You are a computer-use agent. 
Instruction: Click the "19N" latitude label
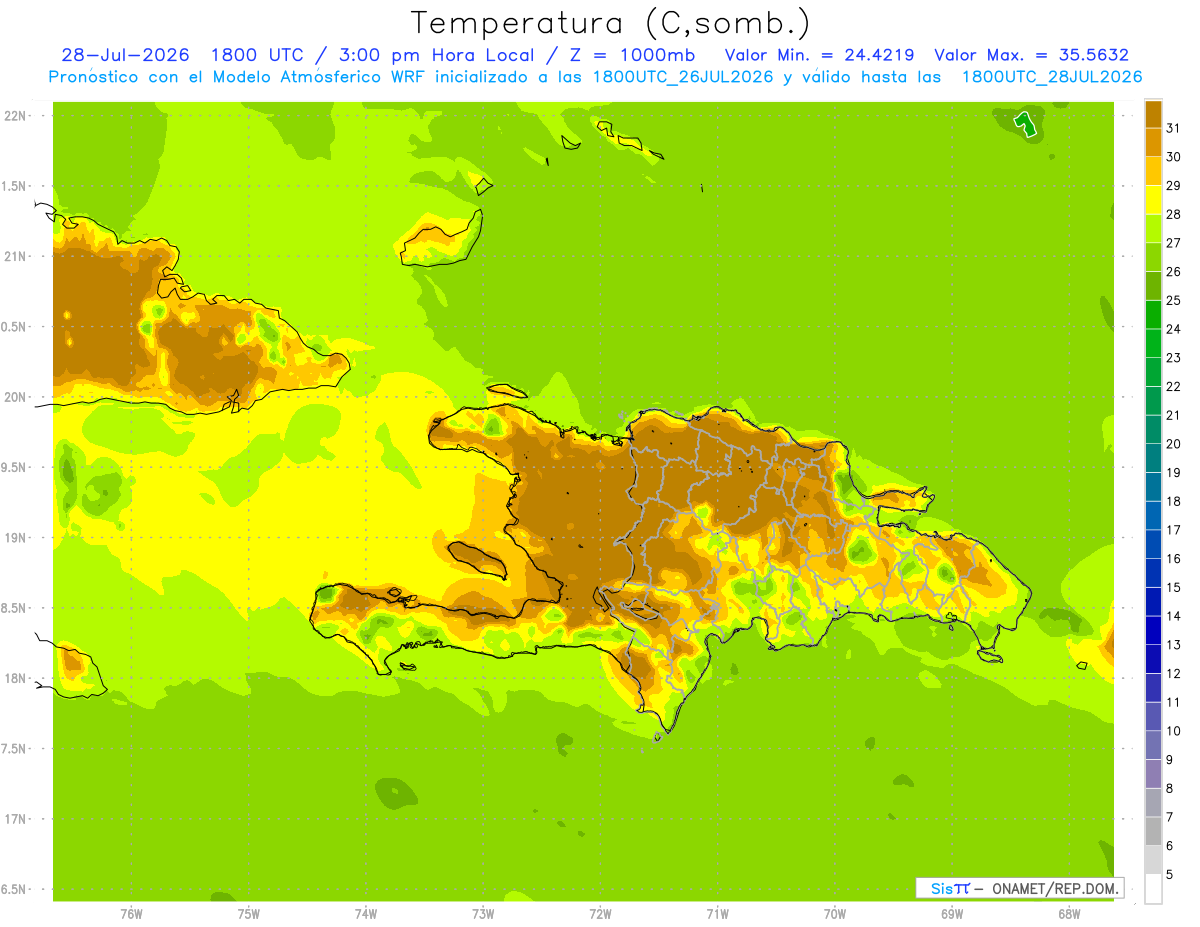pos(17,538)
